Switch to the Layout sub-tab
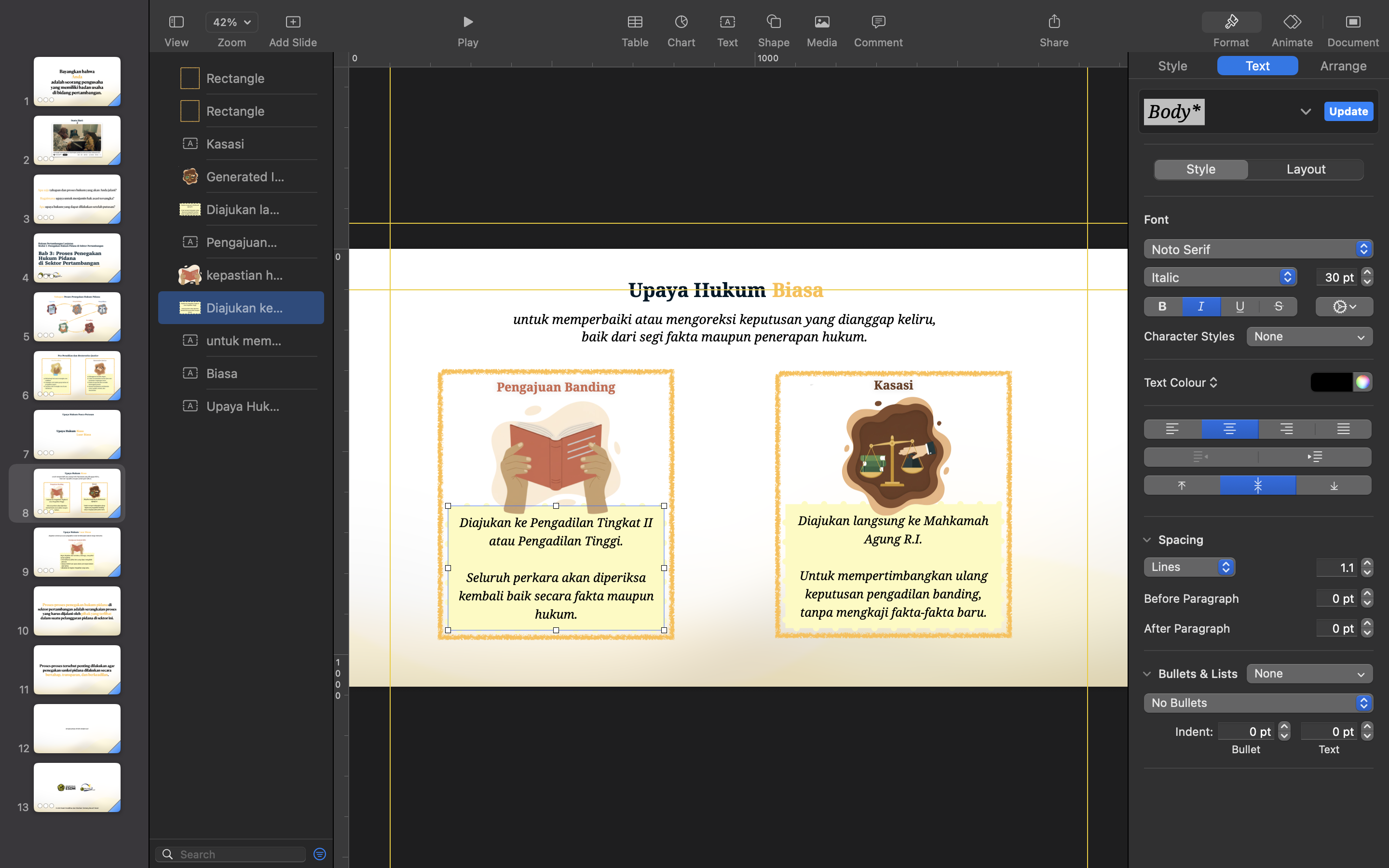Image resolution: width=1389 pixels, height=868 pixels. tap(1305, 169)
